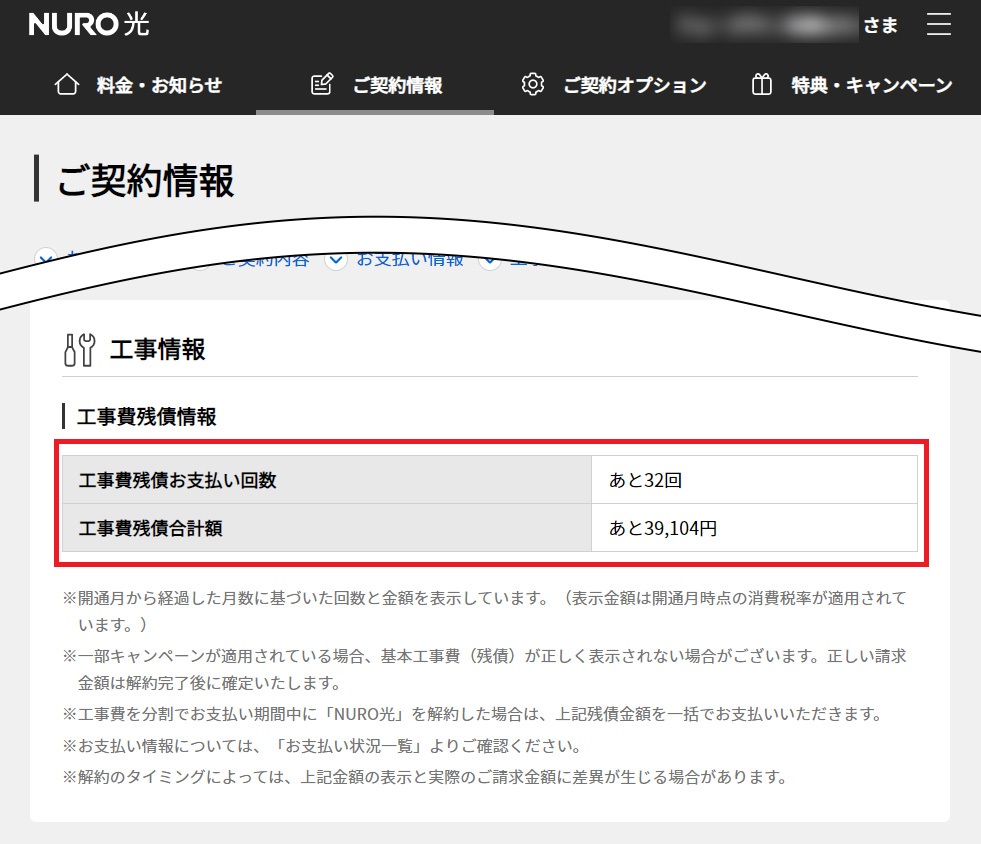Click the note starting ※工事費を分割で

(473, 714)
